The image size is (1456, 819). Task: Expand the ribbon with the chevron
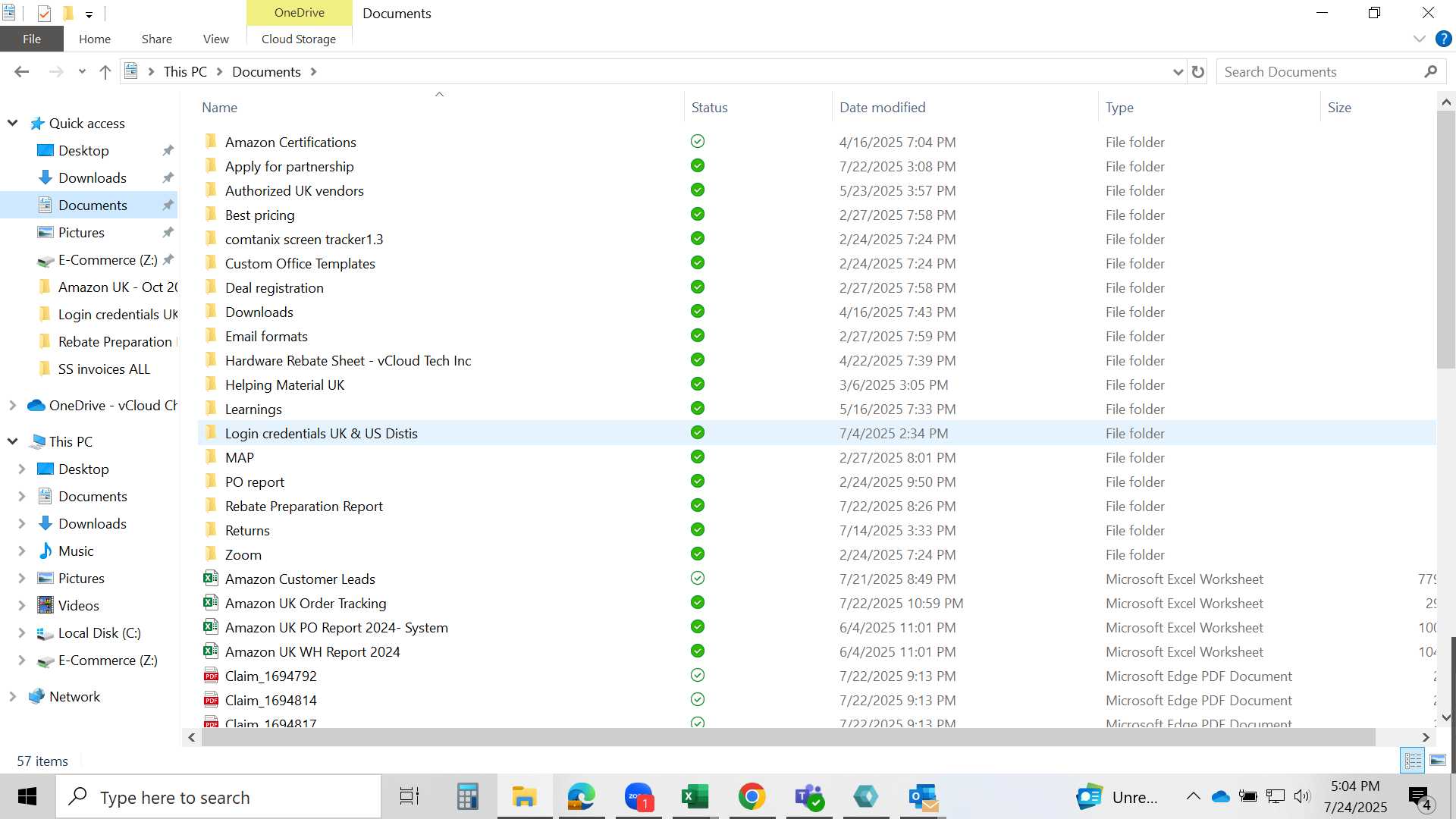[1419, 39]
